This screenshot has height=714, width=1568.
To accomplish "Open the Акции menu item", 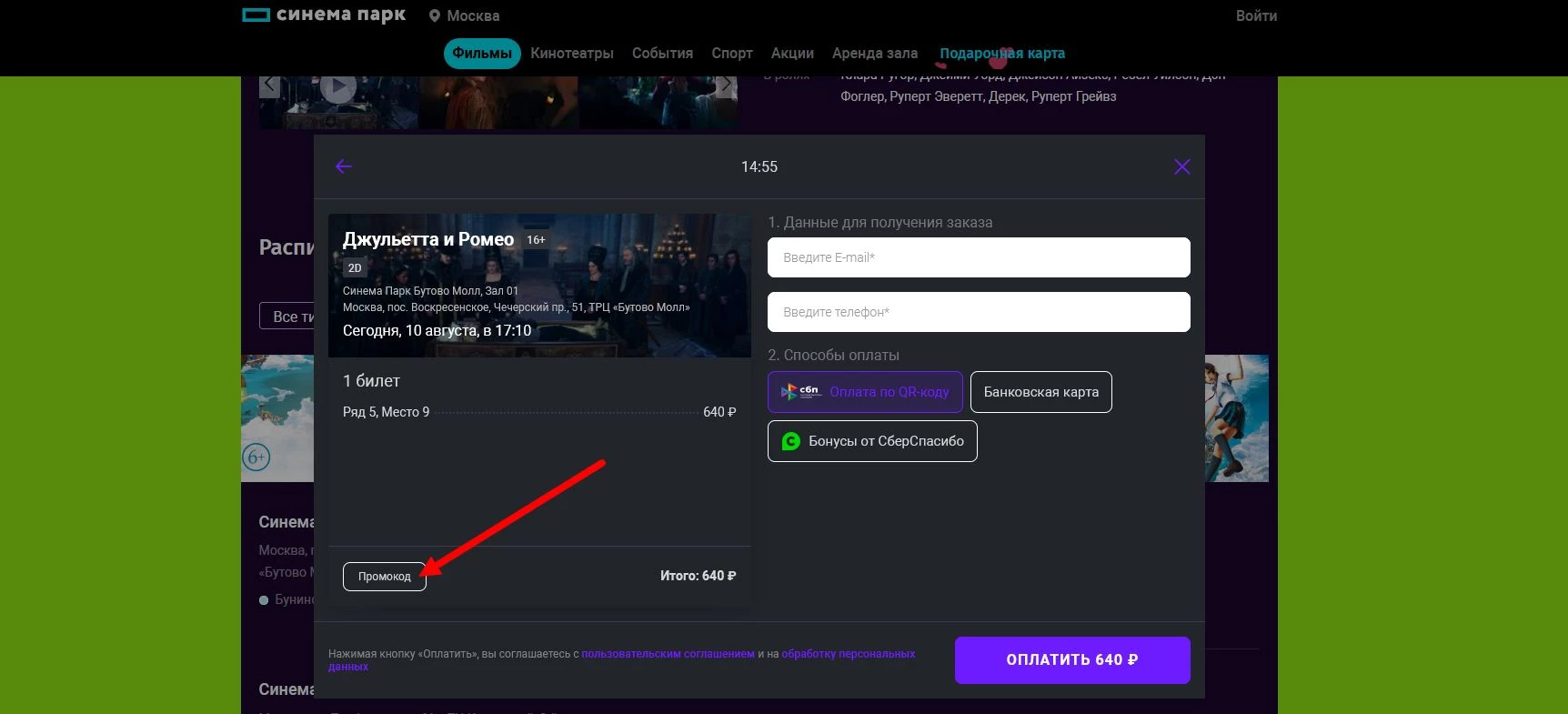I will tap(792, 54).
